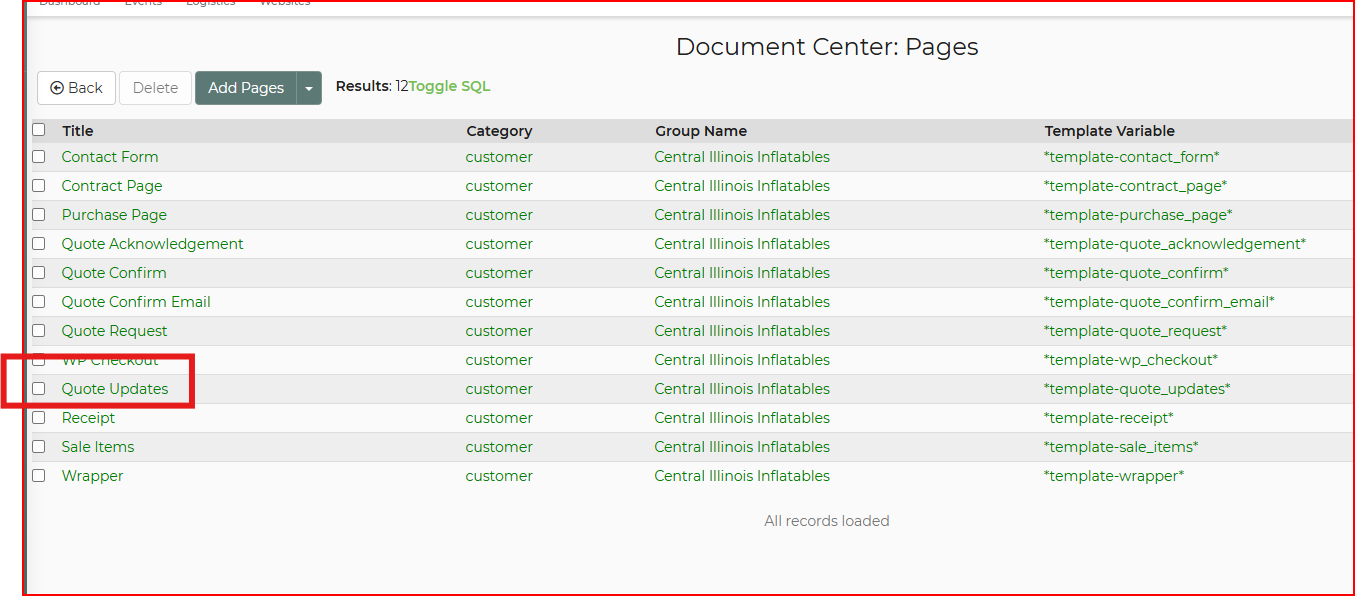
Task: Click the *template-quote_updates* variable
Action: [x=1137, y=389]
